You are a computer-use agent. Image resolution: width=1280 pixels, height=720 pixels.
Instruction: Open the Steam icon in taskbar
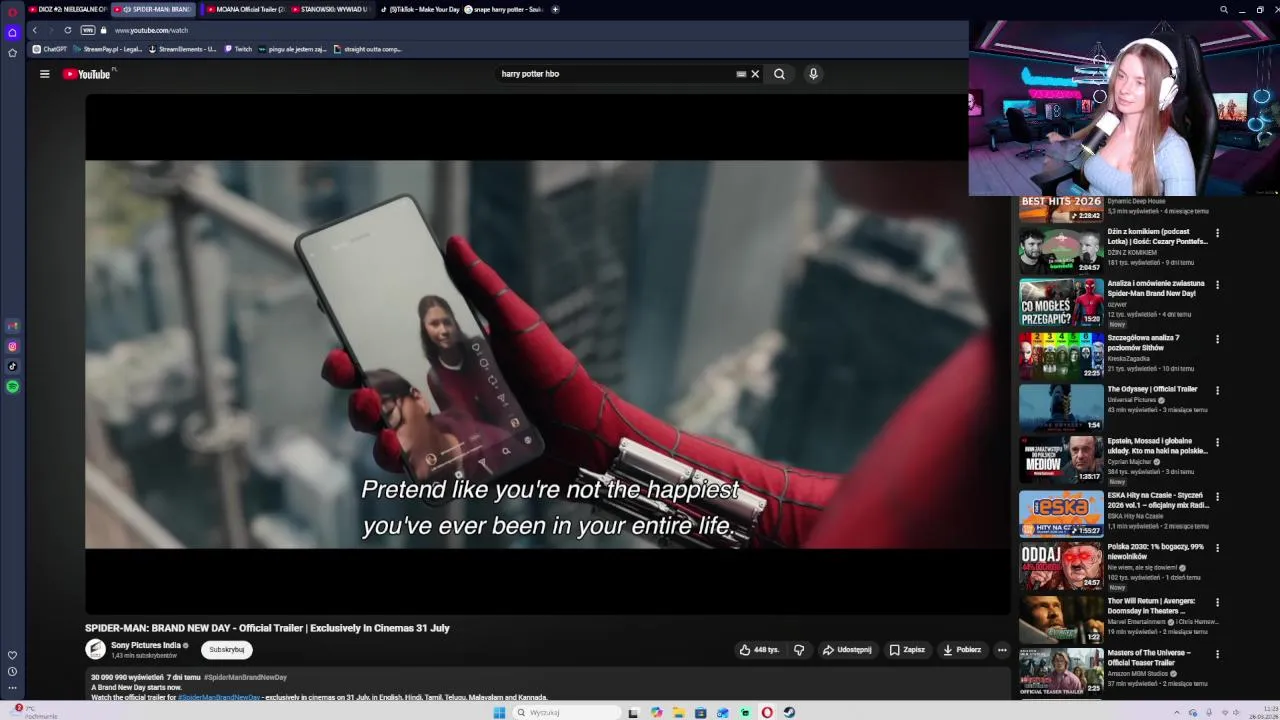point(789,712)
